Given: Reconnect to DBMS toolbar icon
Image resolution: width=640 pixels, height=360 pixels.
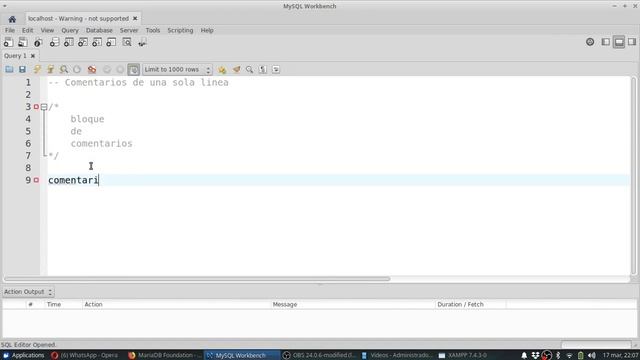Looking at the screenshot, I should (142, 42).
